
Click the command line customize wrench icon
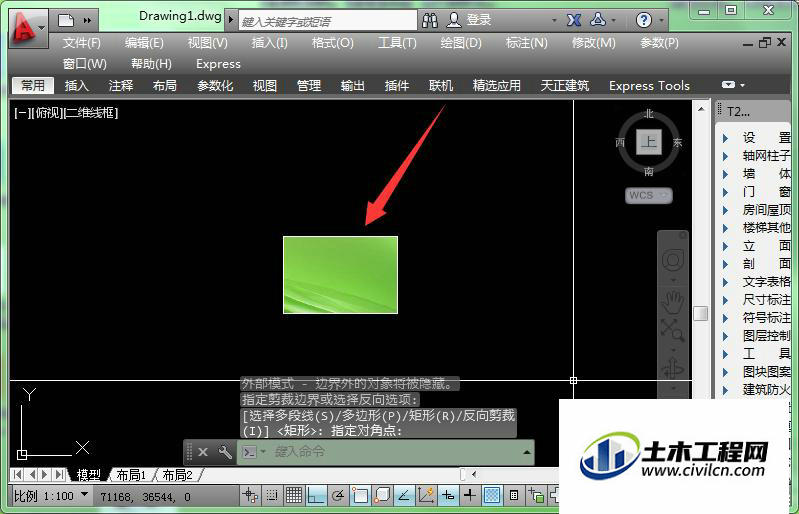(x=225, y=452)
